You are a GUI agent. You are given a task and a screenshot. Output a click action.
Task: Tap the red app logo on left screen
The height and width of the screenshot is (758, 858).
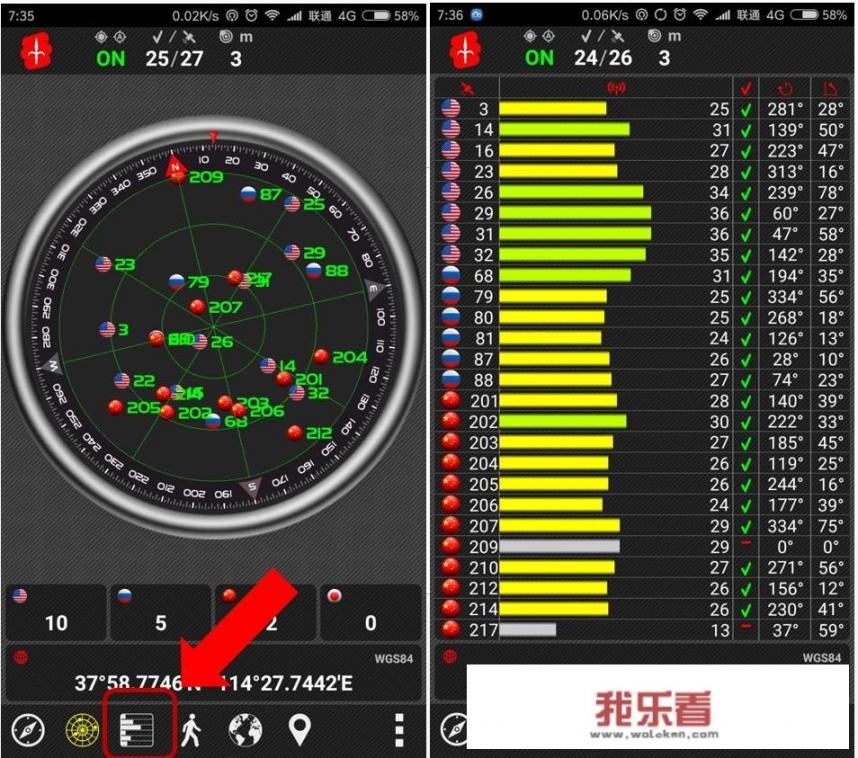(36, 51)
